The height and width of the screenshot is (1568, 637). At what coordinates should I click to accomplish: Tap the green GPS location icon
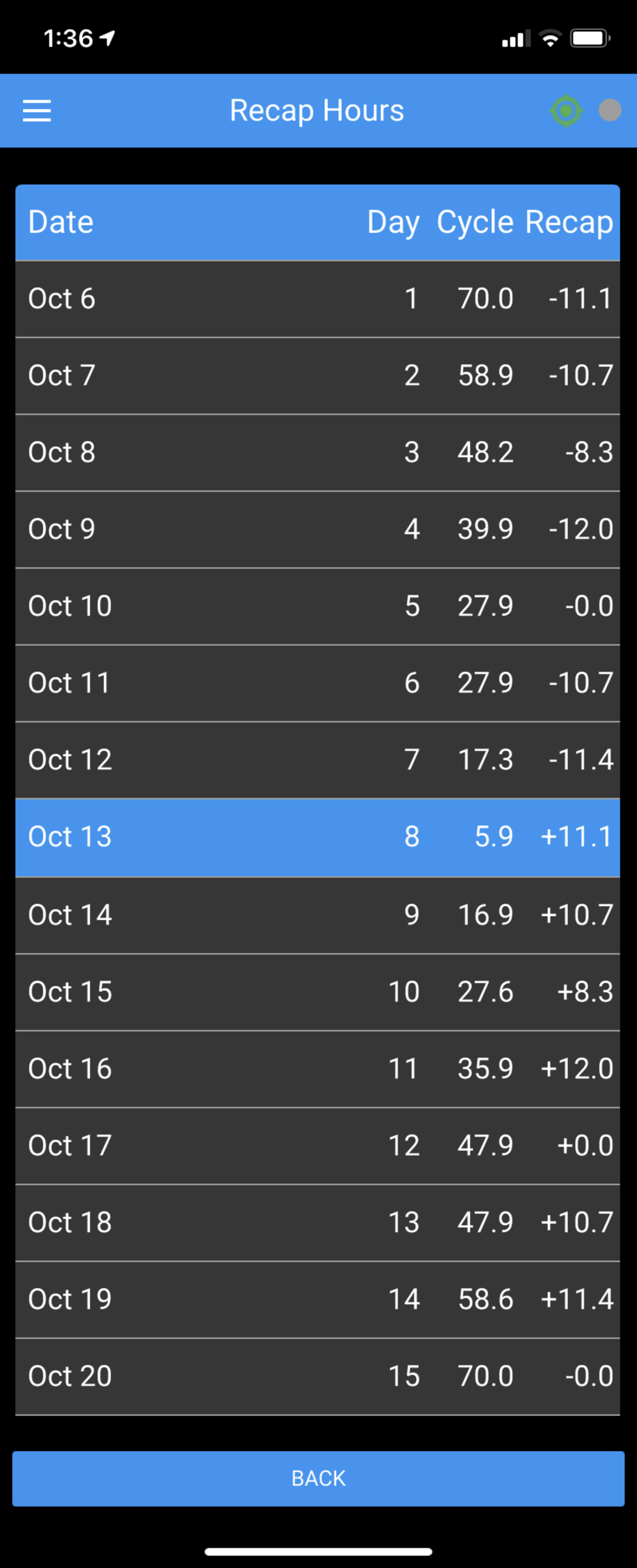[x=565, y=111]
